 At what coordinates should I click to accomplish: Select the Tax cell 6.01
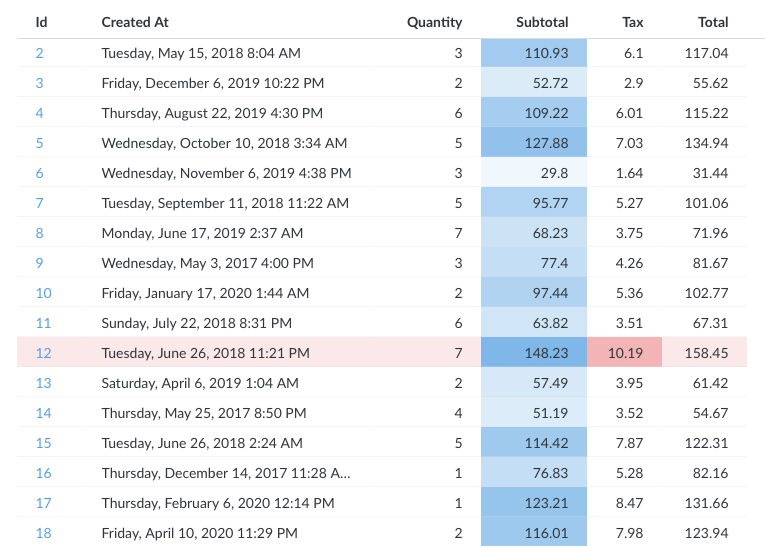point(624,113)
